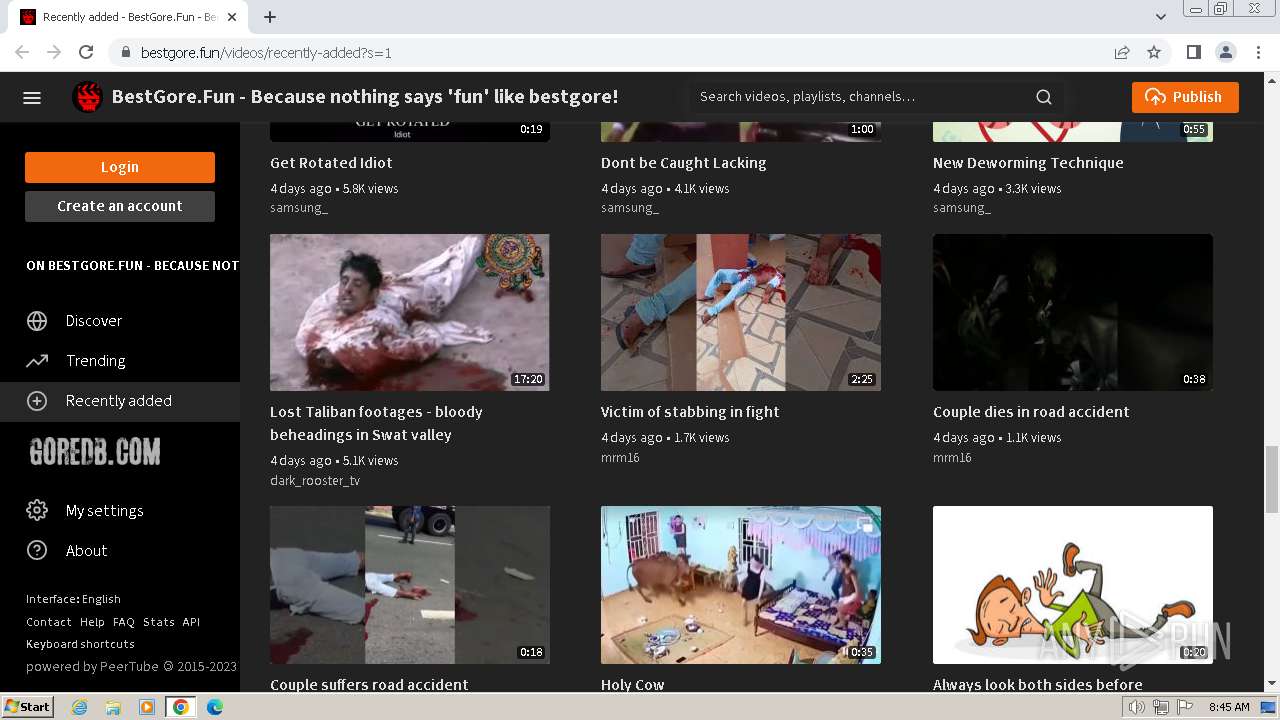
Task: Click the volume tray icon
Action: pyautogui.click(x=1137, y=707)
